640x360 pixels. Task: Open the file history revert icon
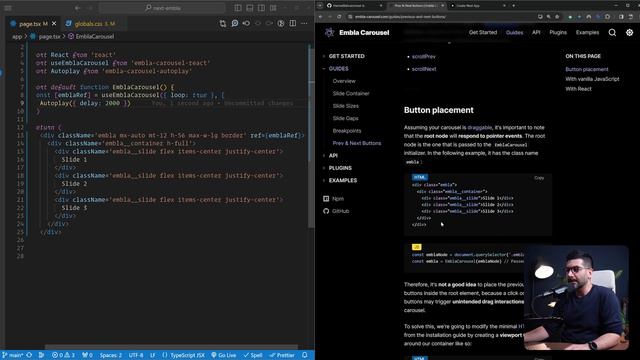pyautogui.click(x=246, y=24)
